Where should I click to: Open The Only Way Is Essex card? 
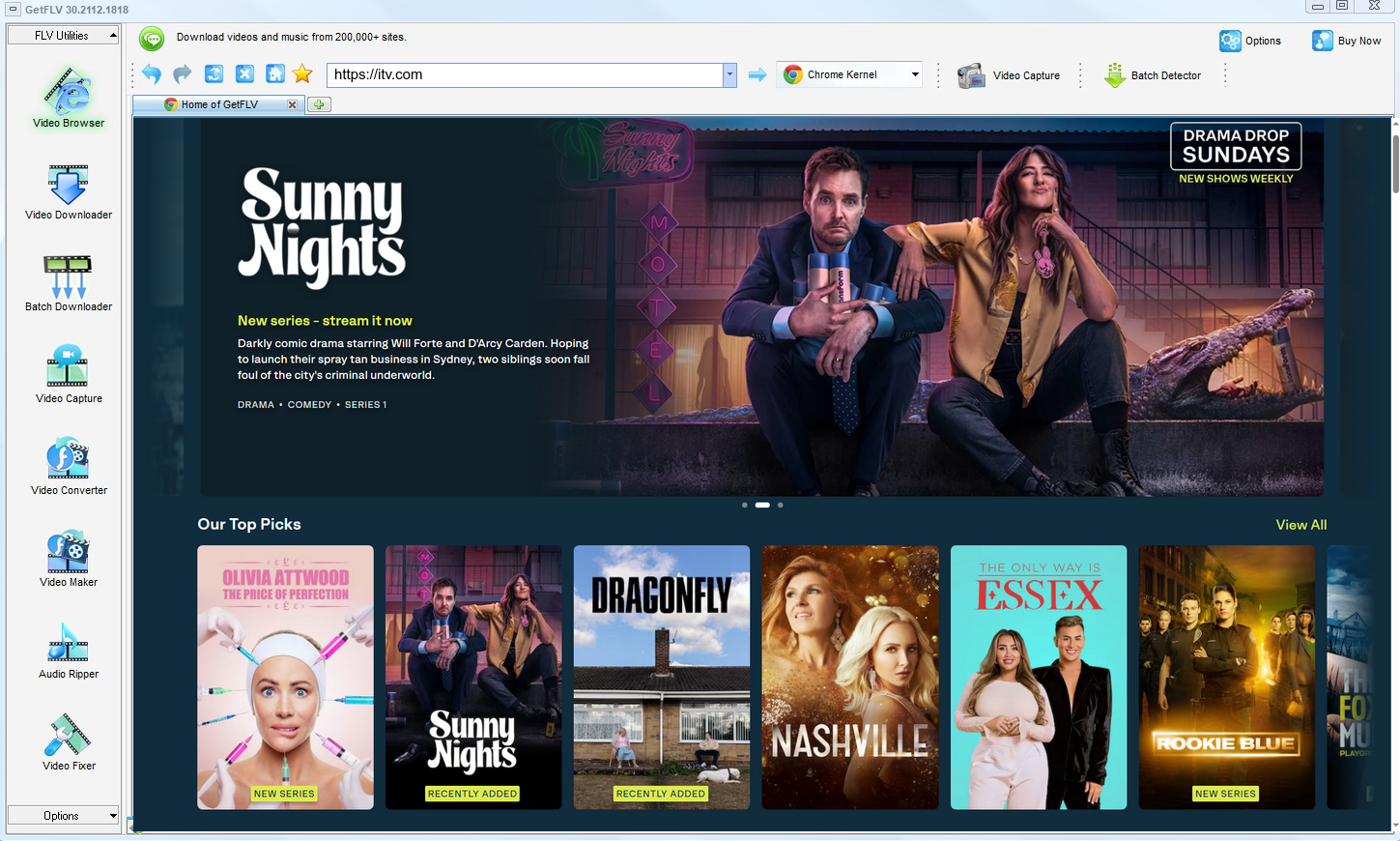pyautogui.click(x=1039, y=677)
